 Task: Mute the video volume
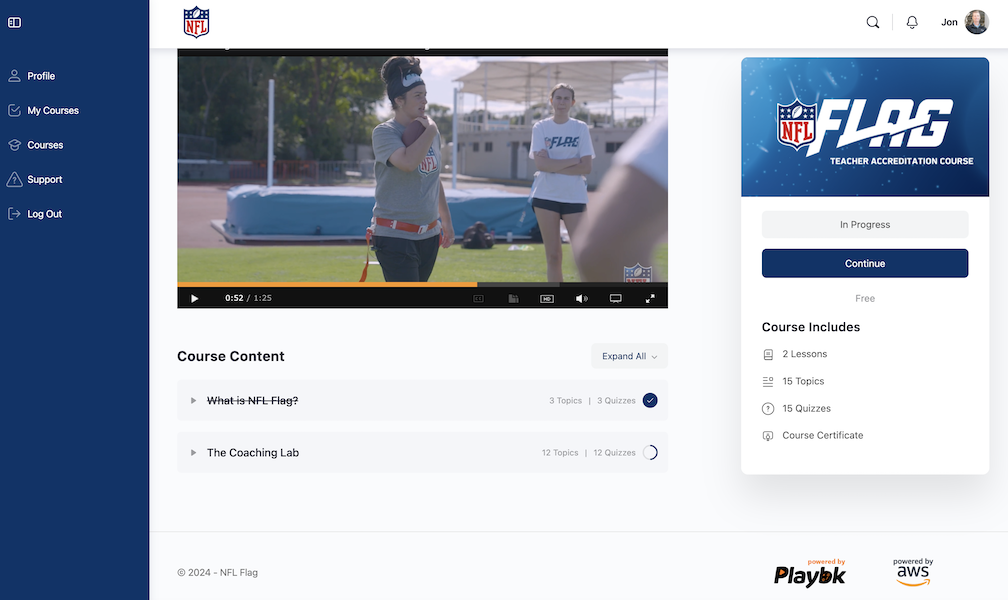[581, 298]
